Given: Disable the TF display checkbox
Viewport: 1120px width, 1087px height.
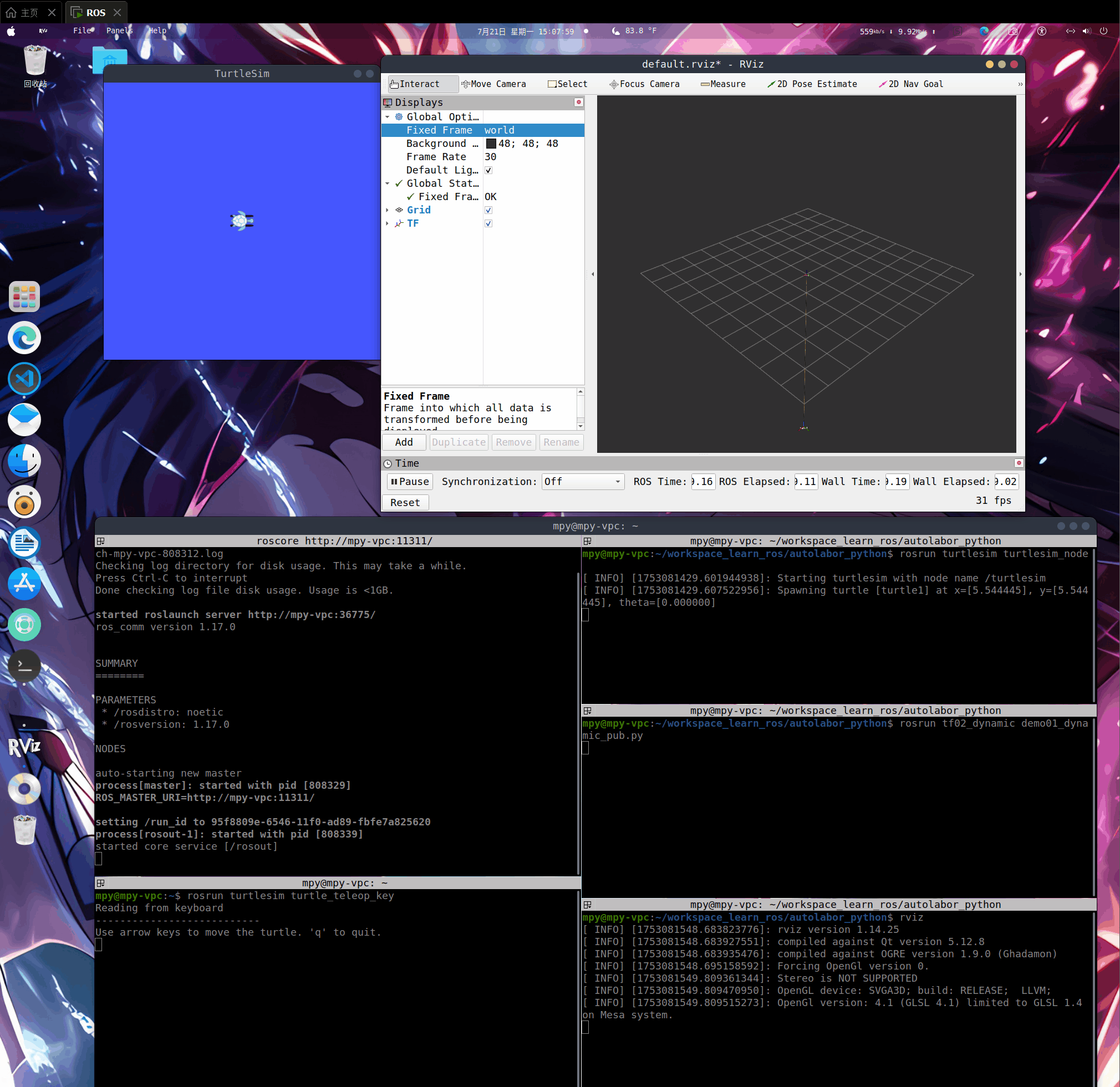Looking at the screenshot, I should tap(488, 223).
